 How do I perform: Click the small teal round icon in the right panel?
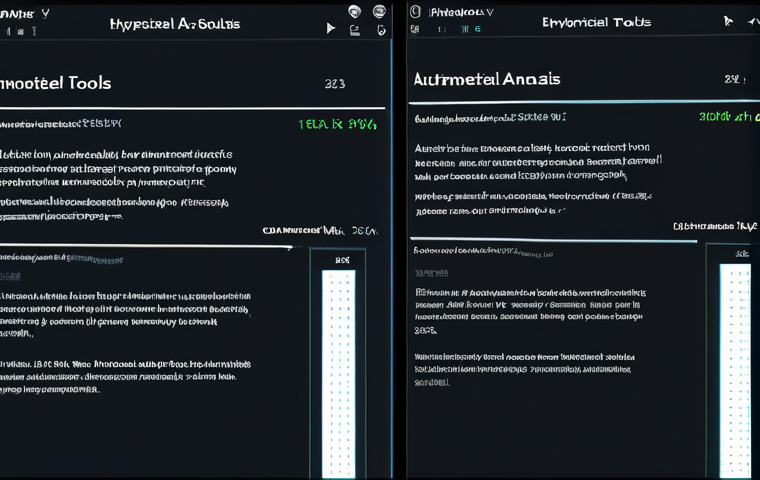pyautogui.click(x=478, y=29)
